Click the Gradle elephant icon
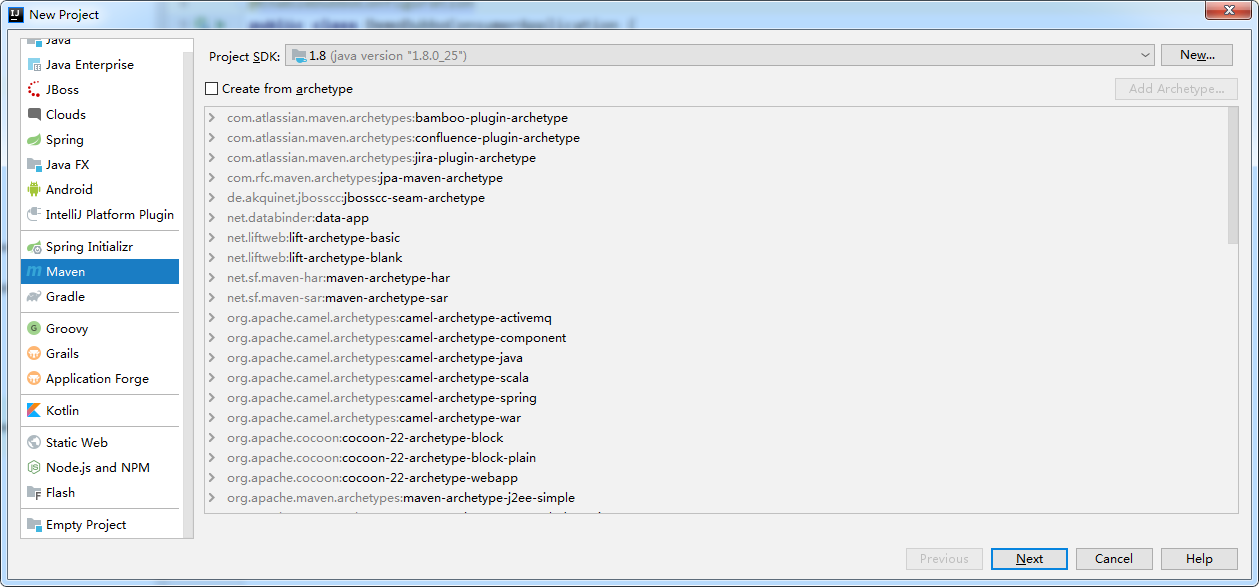This screenshot has width=1259, height=587. pyautogui.click(x=35, y=297)
